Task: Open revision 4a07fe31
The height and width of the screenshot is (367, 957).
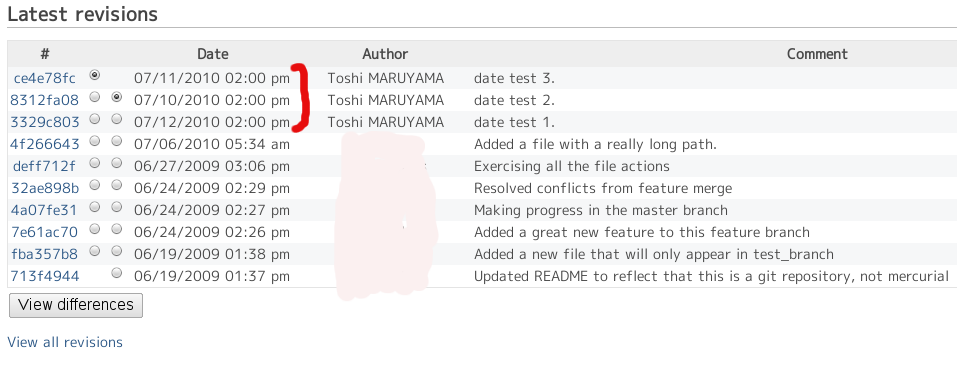Action: tap(45, 210)
